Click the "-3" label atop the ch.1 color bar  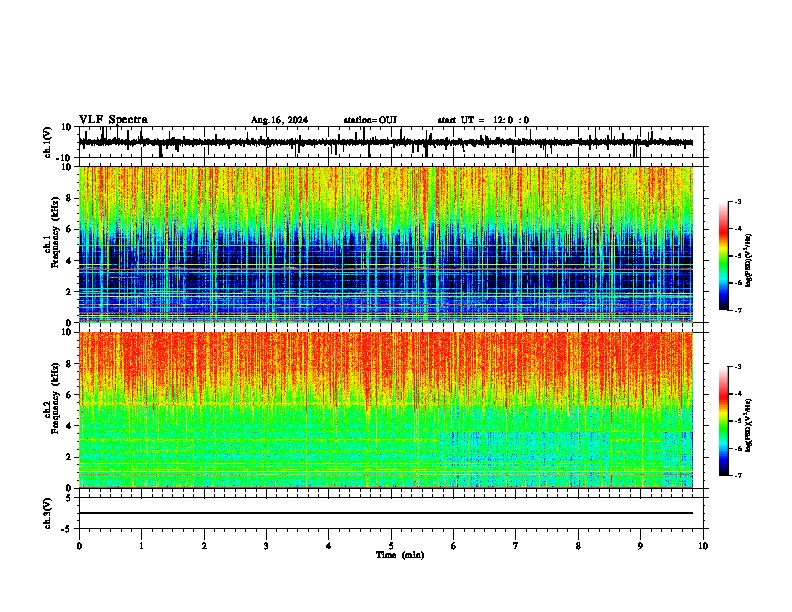pyautogui.click(x=737, y=201)
